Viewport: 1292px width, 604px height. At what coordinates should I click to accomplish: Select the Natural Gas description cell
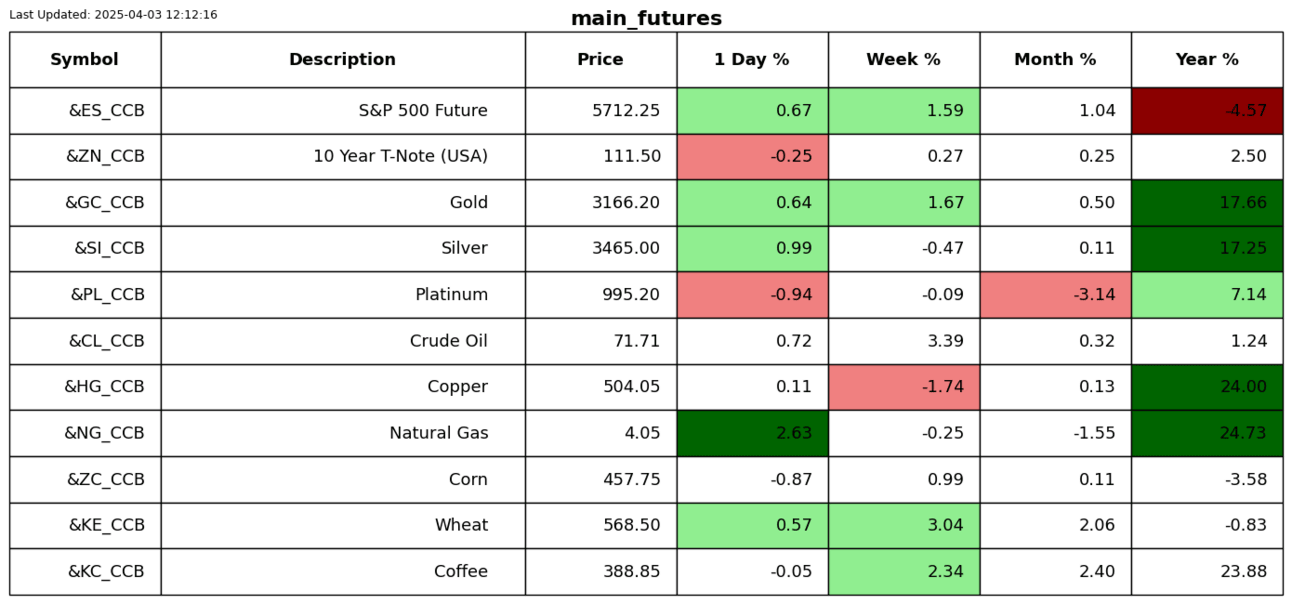coord(438,433)
